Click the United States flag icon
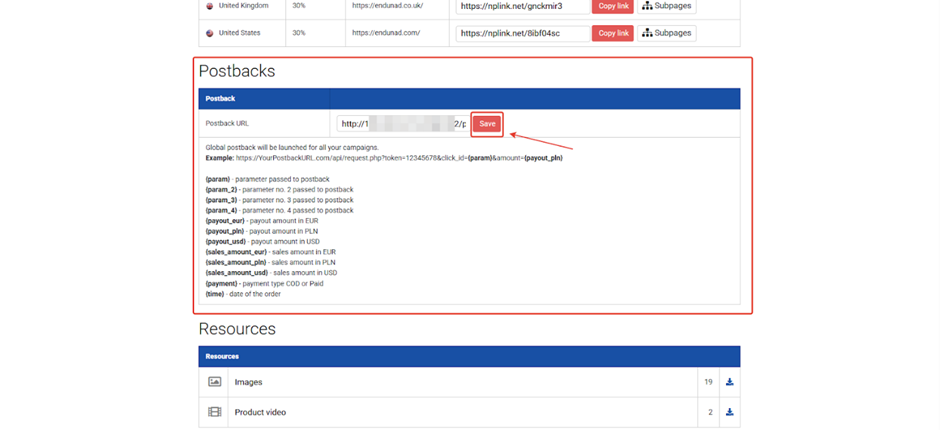Image resolution: width=940 pixels, height=430 pixels. (209, 33)
